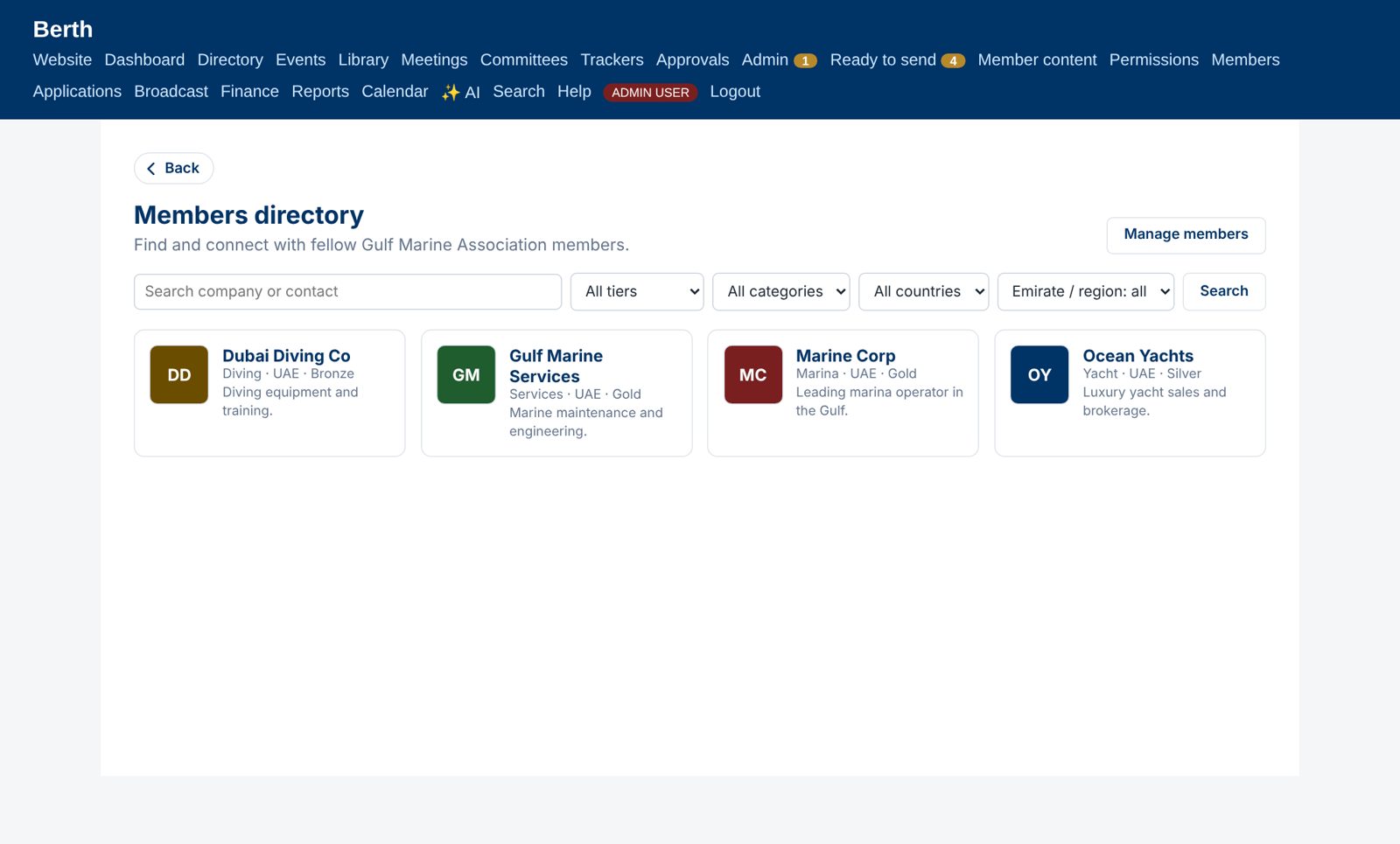This screenshot has height=844, width=1400.
Task: Go back using the Back button
Action: click(x=173, y=168)
